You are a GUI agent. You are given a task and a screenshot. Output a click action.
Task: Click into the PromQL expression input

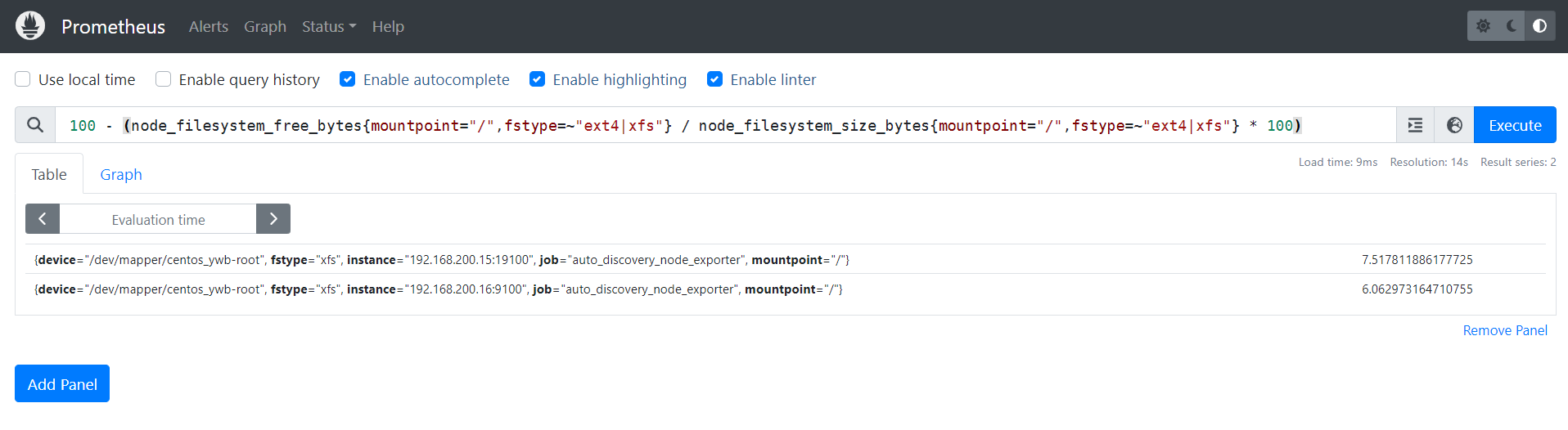pos(725,125)
